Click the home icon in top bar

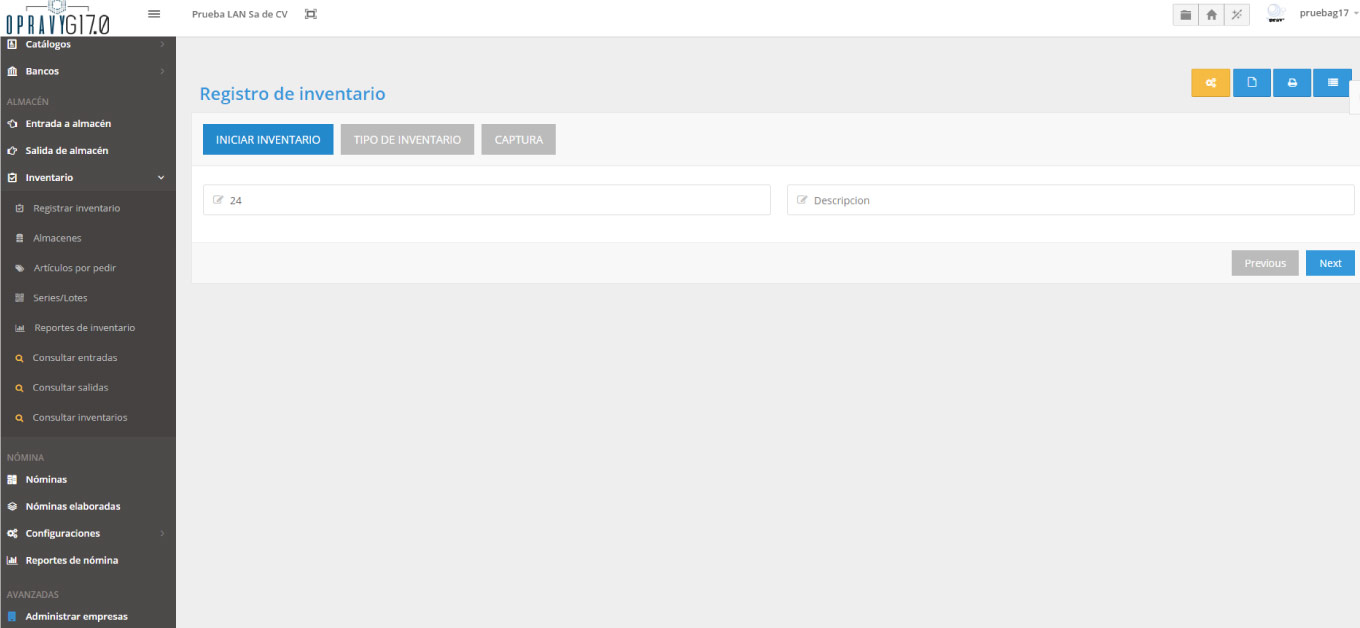click(1211, 15)
